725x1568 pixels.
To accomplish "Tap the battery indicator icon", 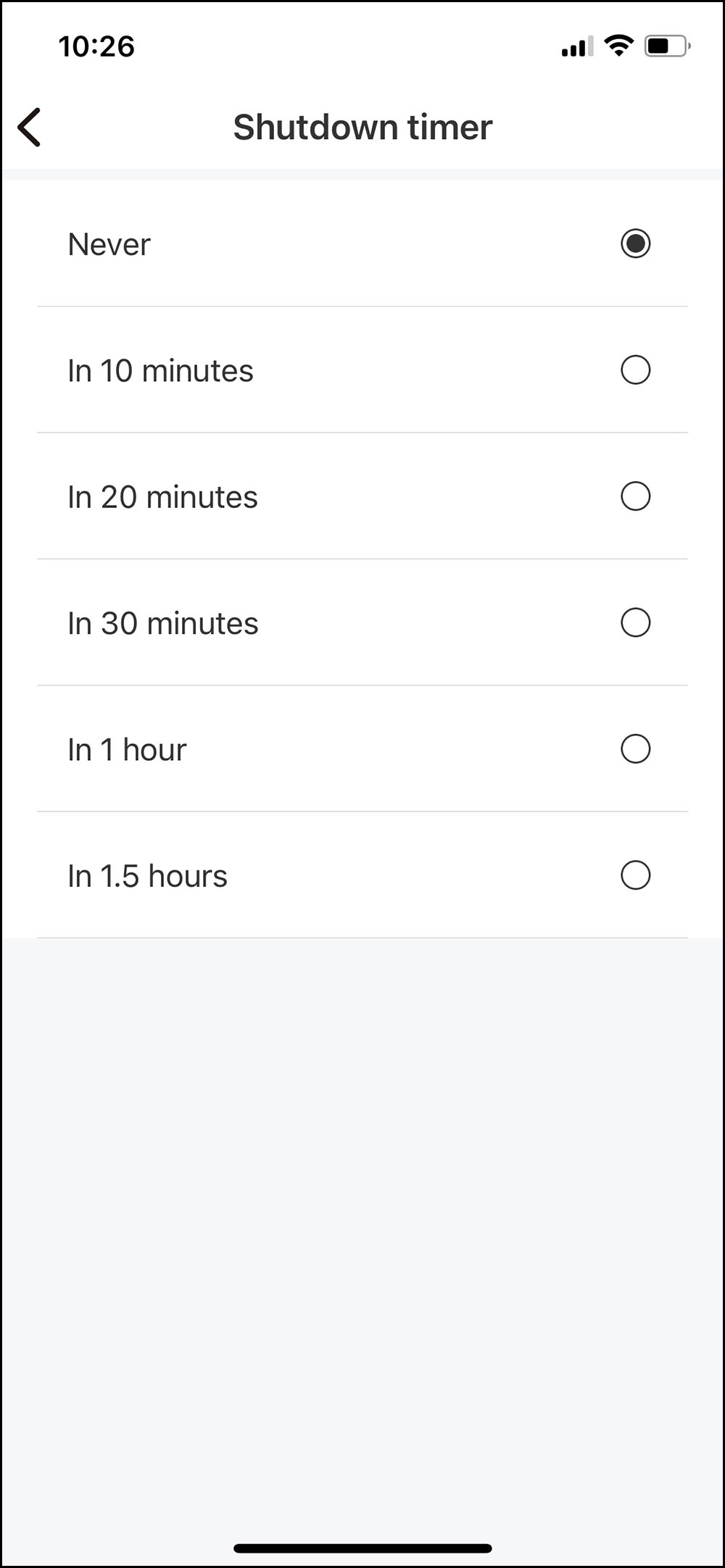I will click(x=666, y=46).
